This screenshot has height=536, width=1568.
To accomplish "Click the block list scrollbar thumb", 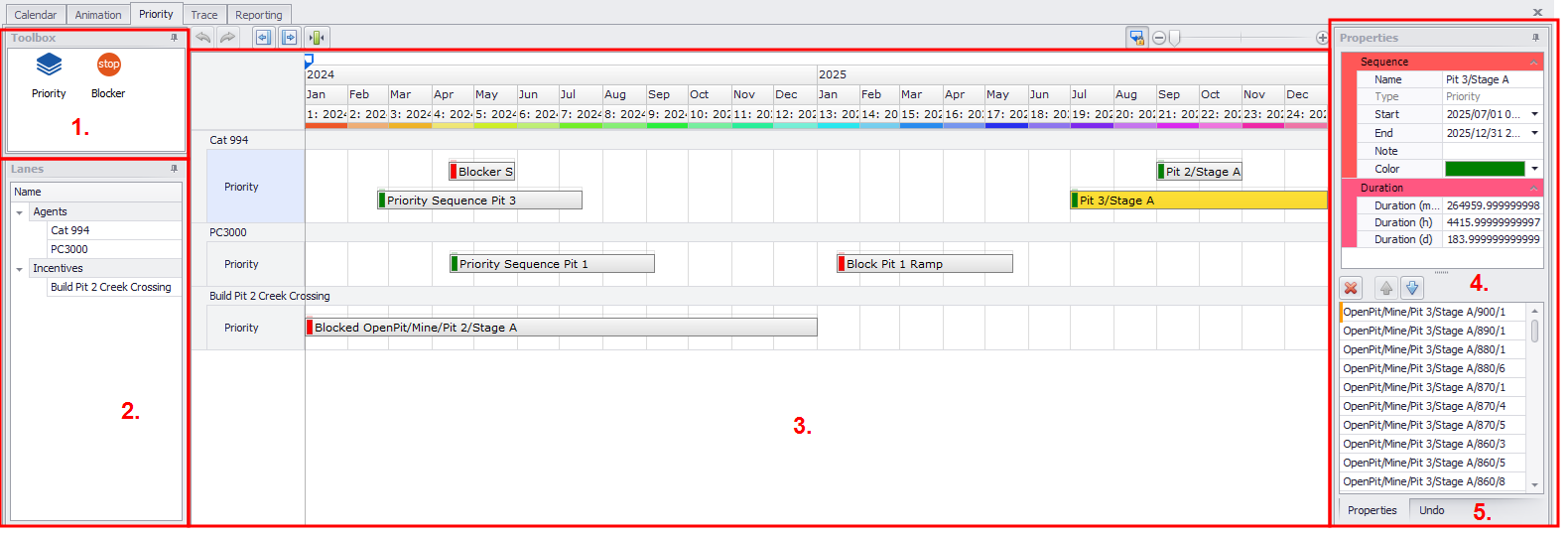I will [x=1535, y=331].
